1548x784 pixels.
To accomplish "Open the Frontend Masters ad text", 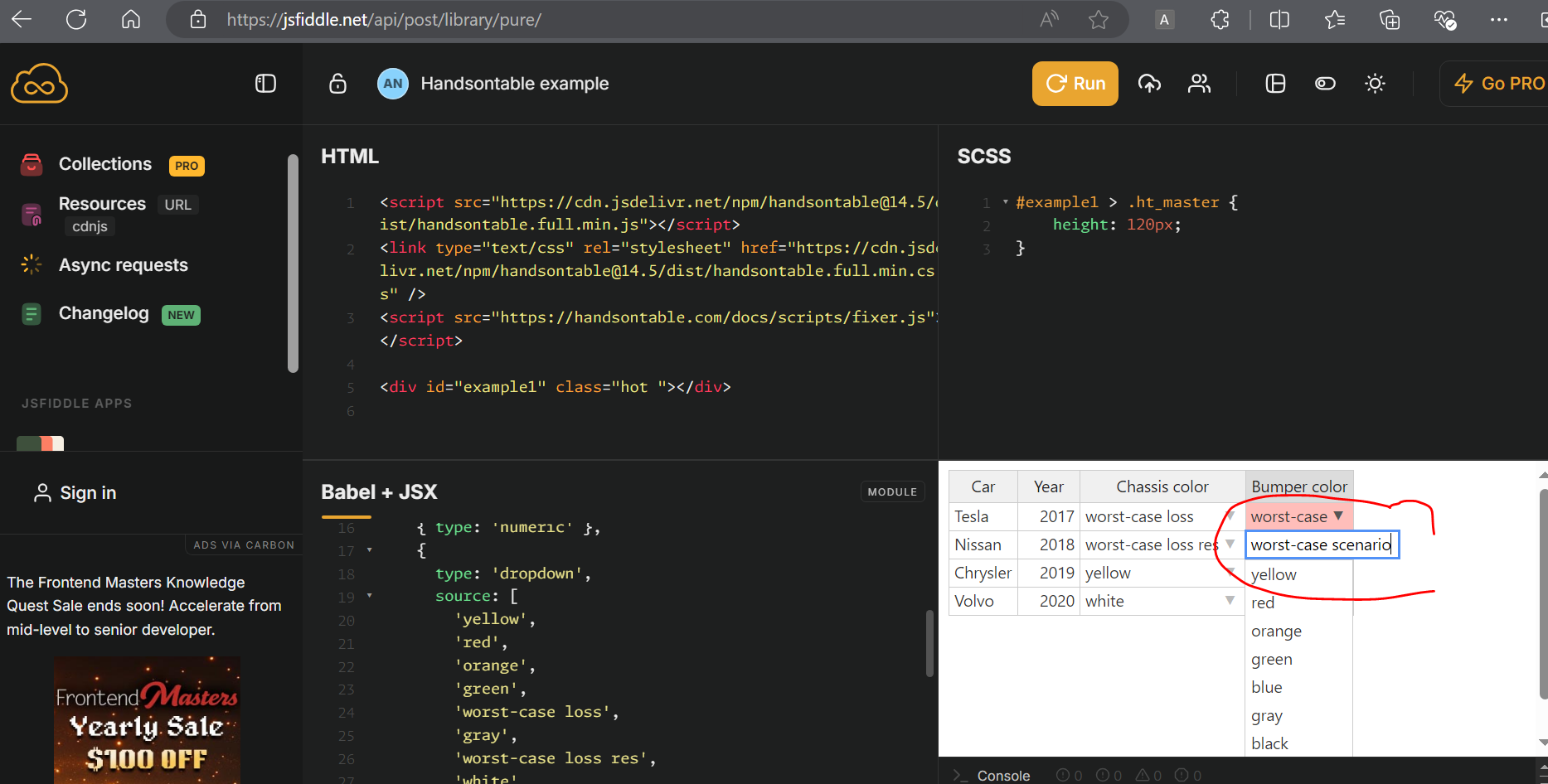I will pyautogui.click(x=145, y=606).
